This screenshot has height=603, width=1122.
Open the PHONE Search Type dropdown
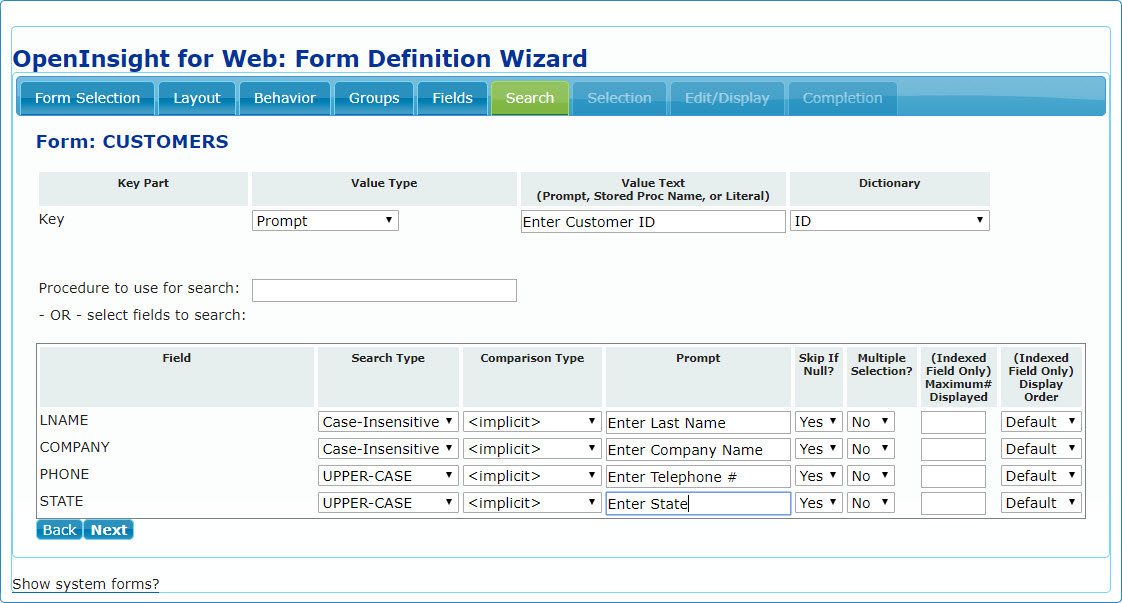(x=388, y=476)
